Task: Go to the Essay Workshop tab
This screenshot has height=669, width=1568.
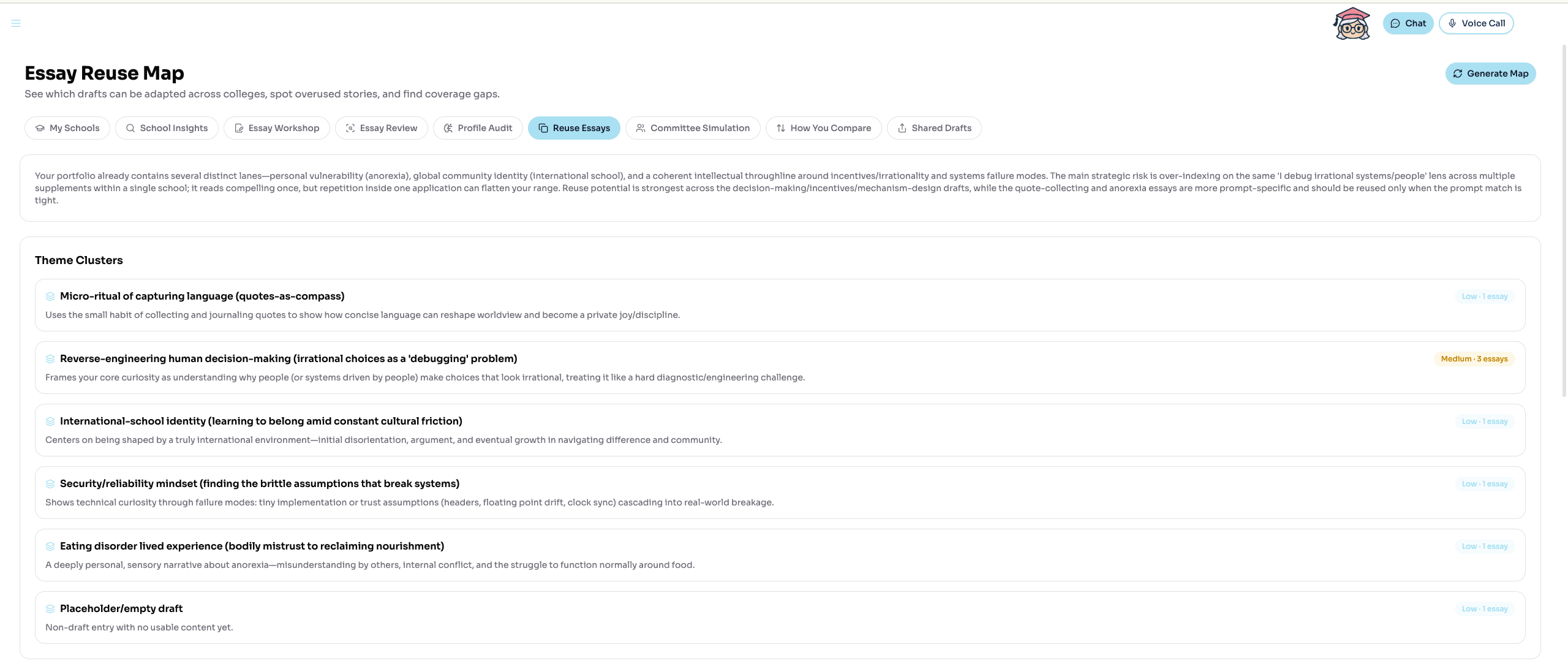Action: (x=277, y=128)
